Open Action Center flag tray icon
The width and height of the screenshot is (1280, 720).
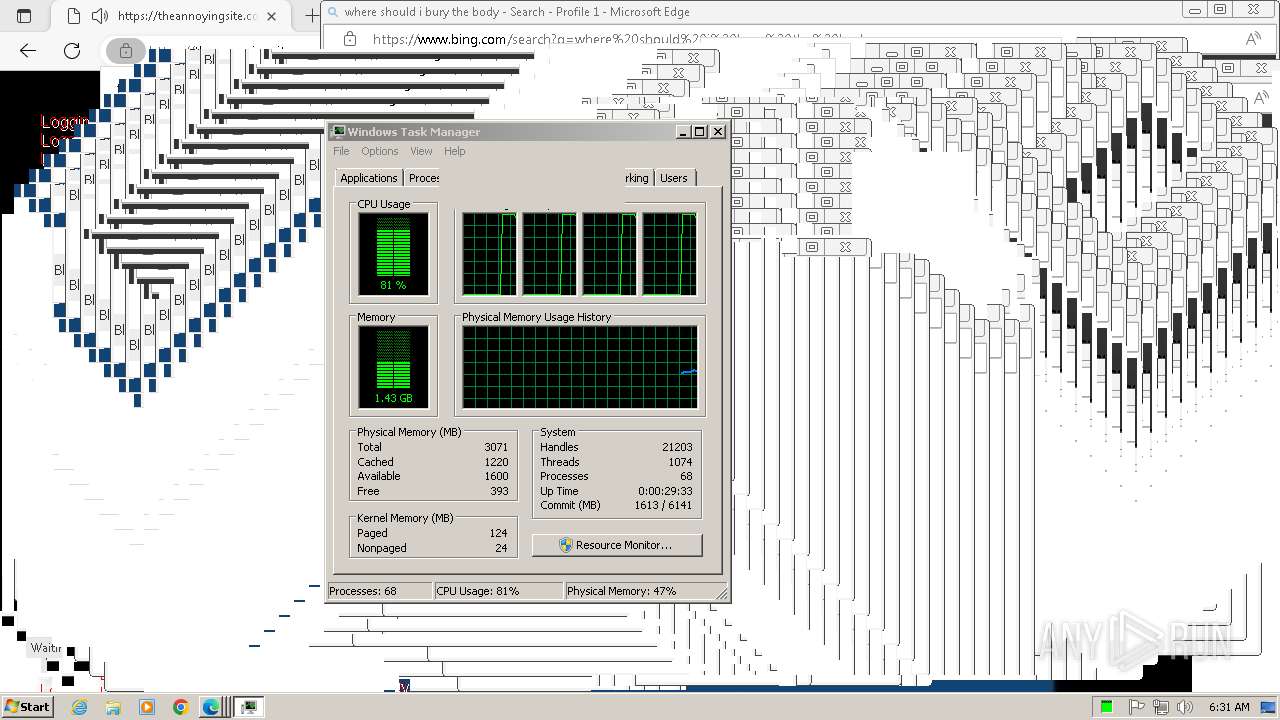(x=1137, y=707)
